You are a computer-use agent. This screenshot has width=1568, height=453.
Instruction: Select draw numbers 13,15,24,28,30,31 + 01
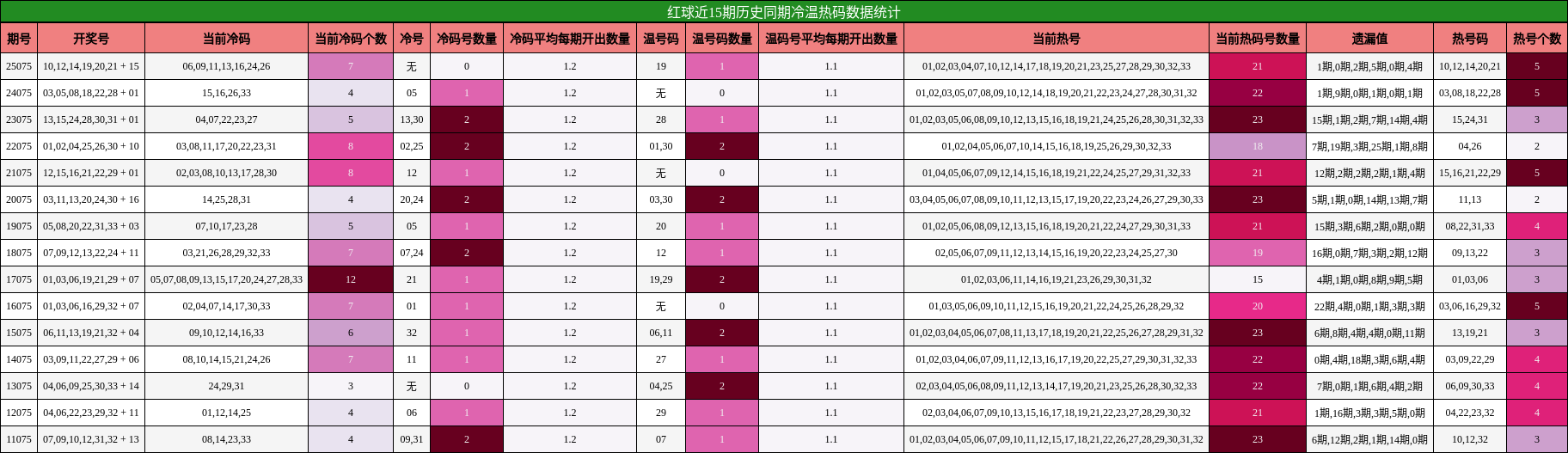click(91, 119)
